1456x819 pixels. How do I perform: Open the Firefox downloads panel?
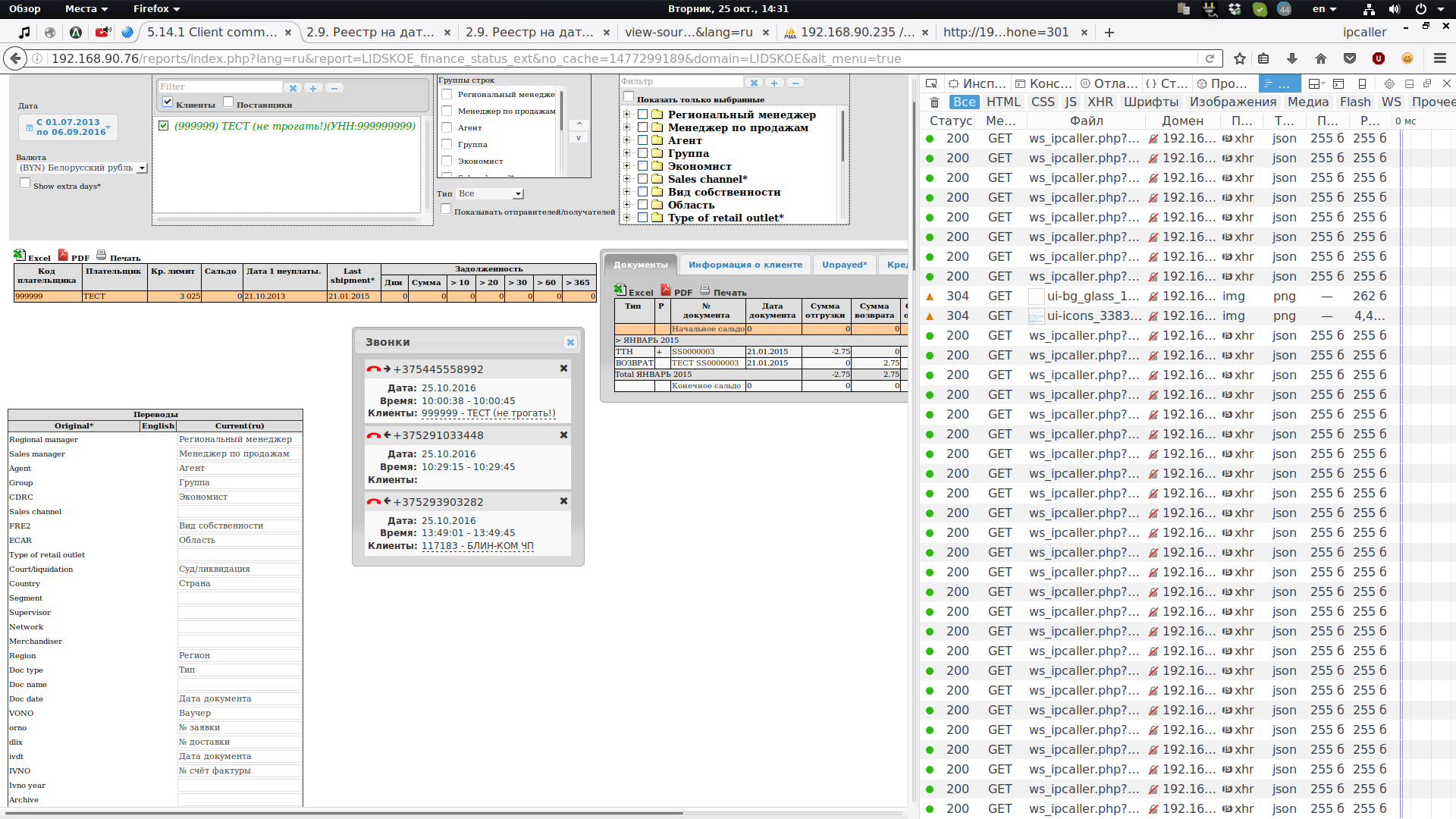[1292, 58]
